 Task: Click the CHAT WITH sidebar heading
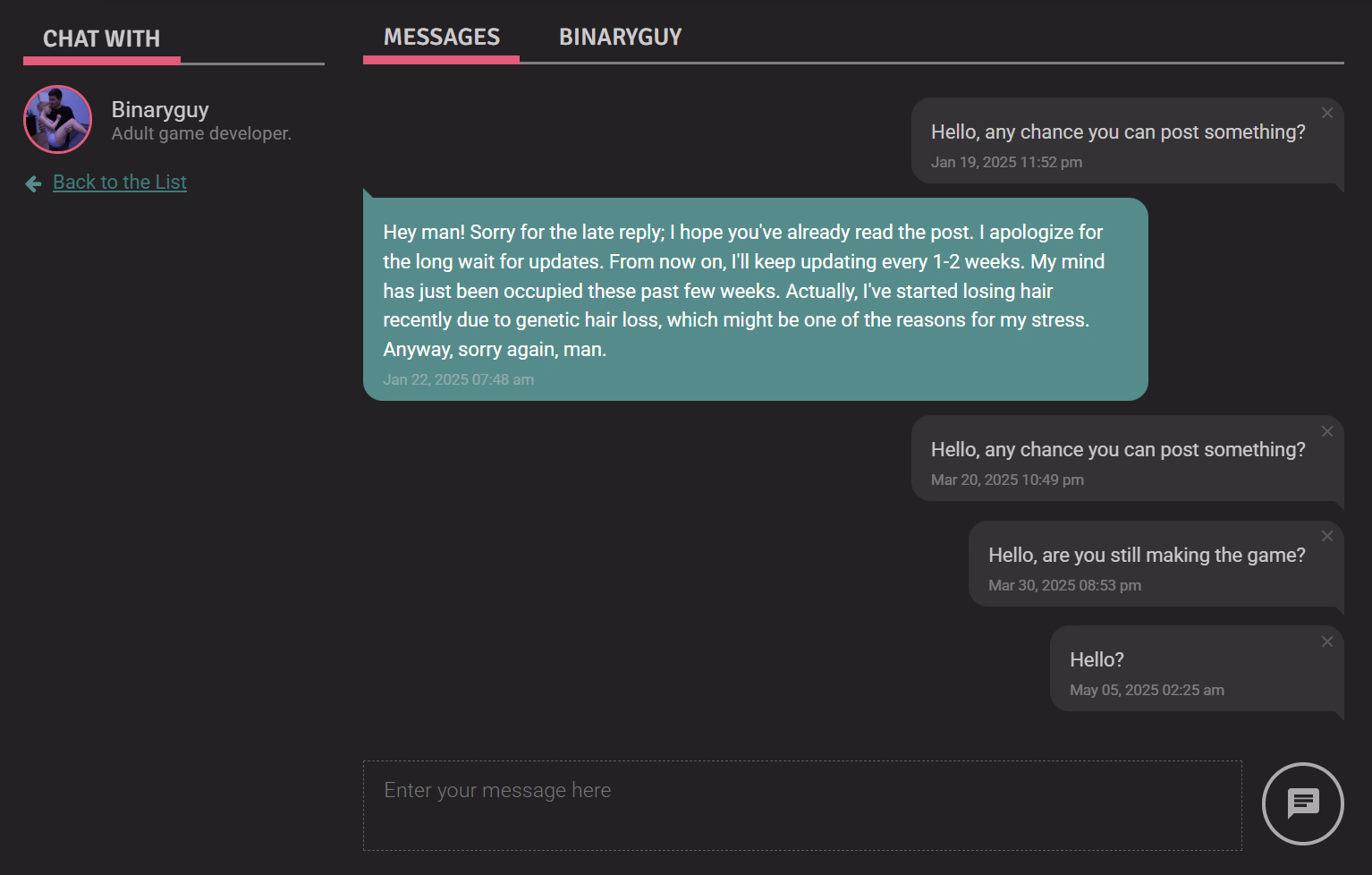point(101,38)
